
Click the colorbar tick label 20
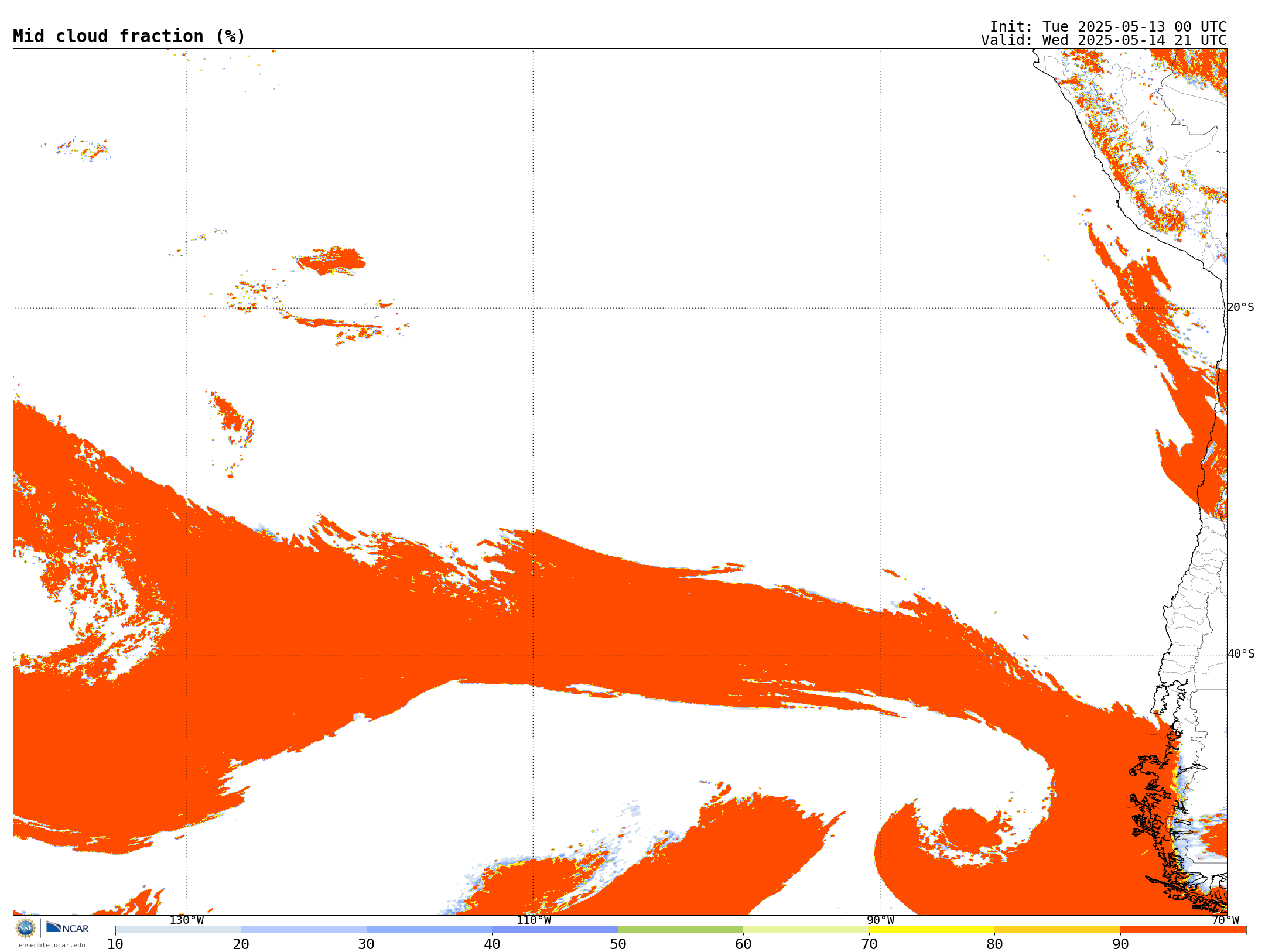coord(241,944)
